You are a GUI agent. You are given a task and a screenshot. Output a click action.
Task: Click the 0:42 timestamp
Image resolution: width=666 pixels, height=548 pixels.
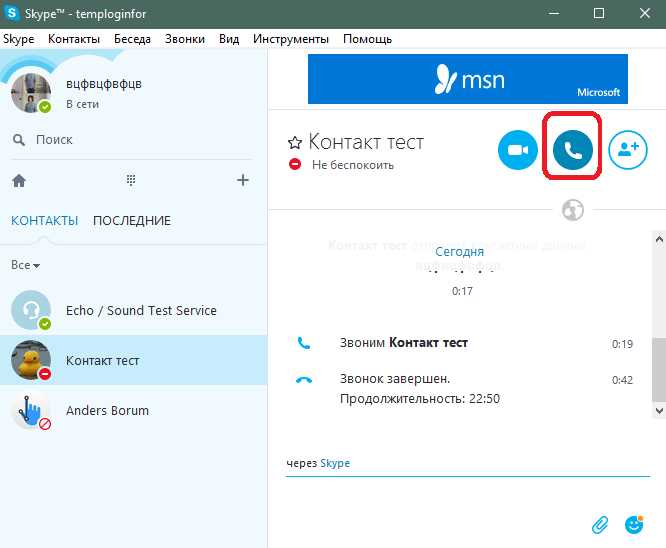click(622, 380)
